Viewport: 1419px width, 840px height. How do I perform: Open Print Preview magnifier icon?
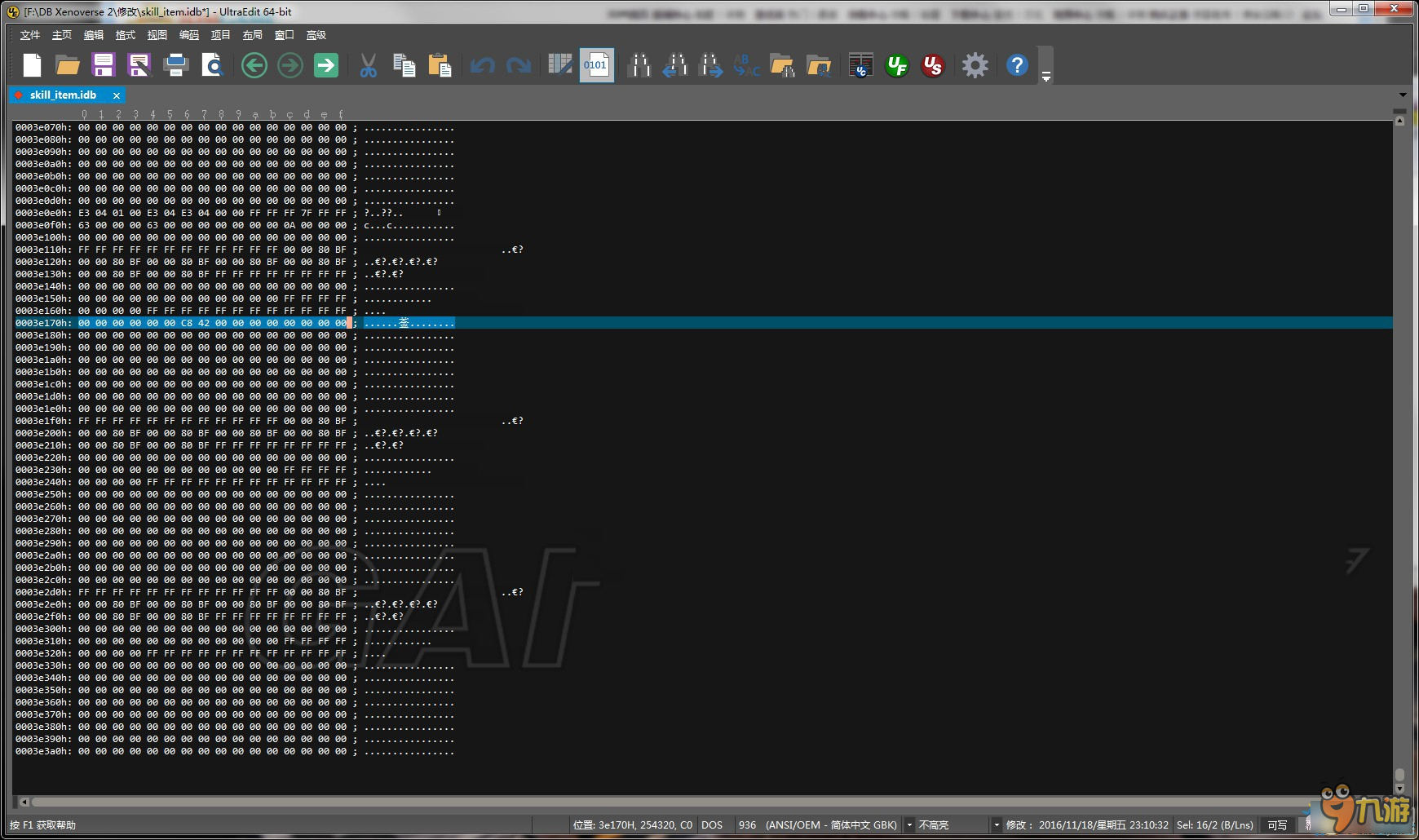tap(212, 65)
